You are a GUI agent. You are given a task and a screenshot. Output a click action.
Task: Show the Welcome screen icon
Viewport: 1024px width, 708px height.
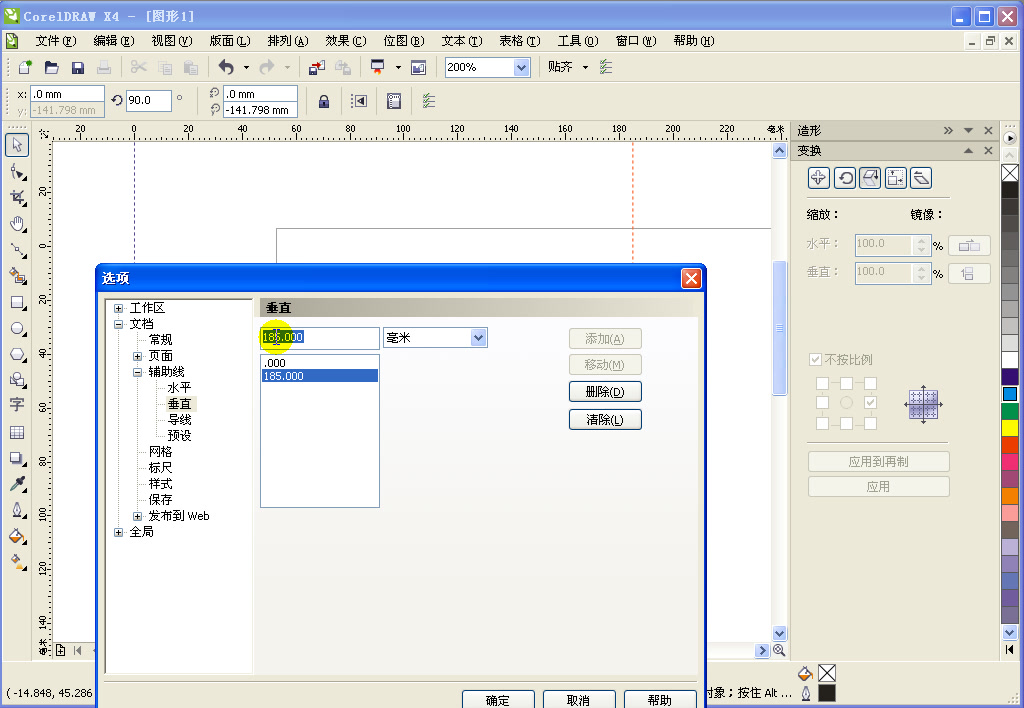419,67
